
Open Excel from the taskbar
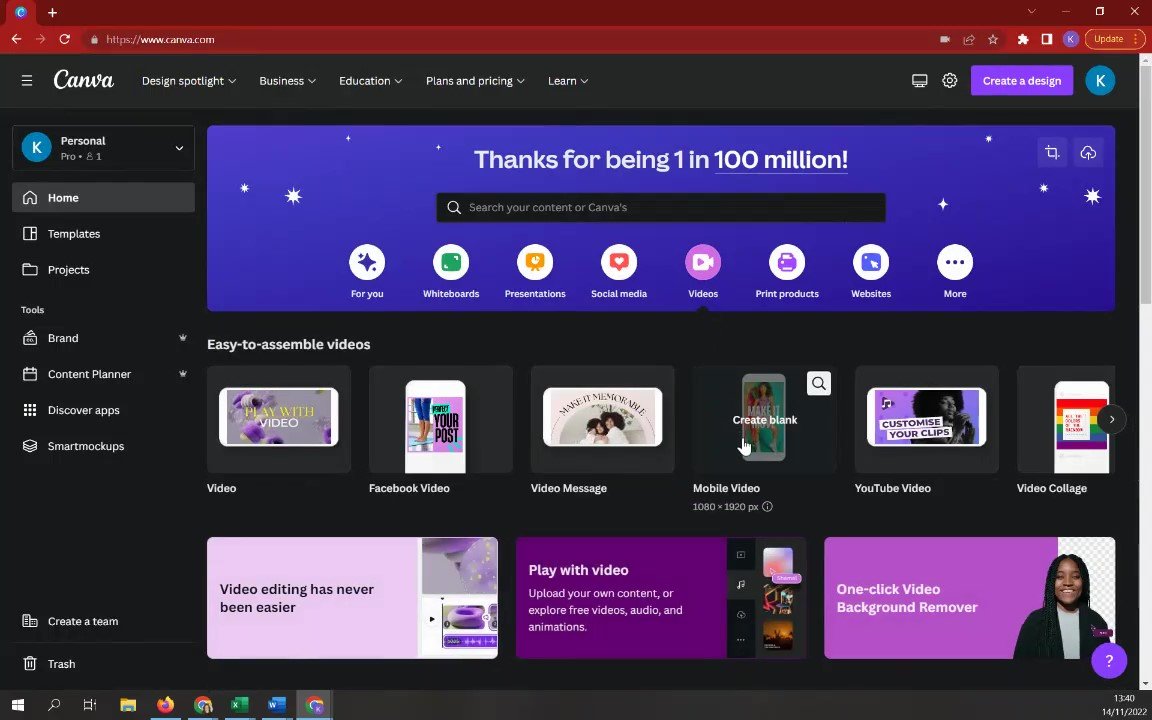coord(240,705)
